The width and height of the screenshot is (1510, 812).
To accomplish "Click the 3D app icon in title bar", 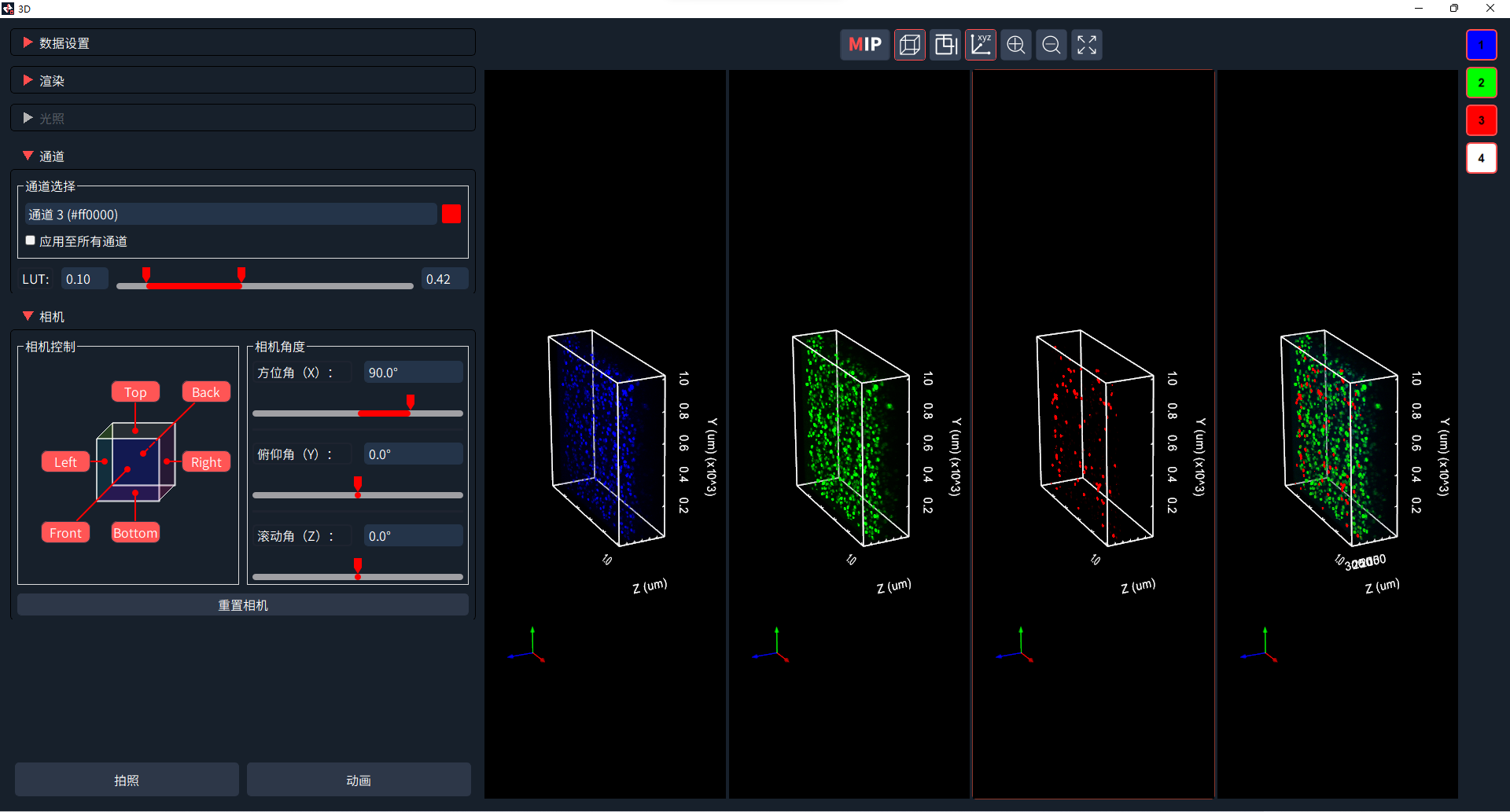I will pyautogui.click(x=8, y=9).
